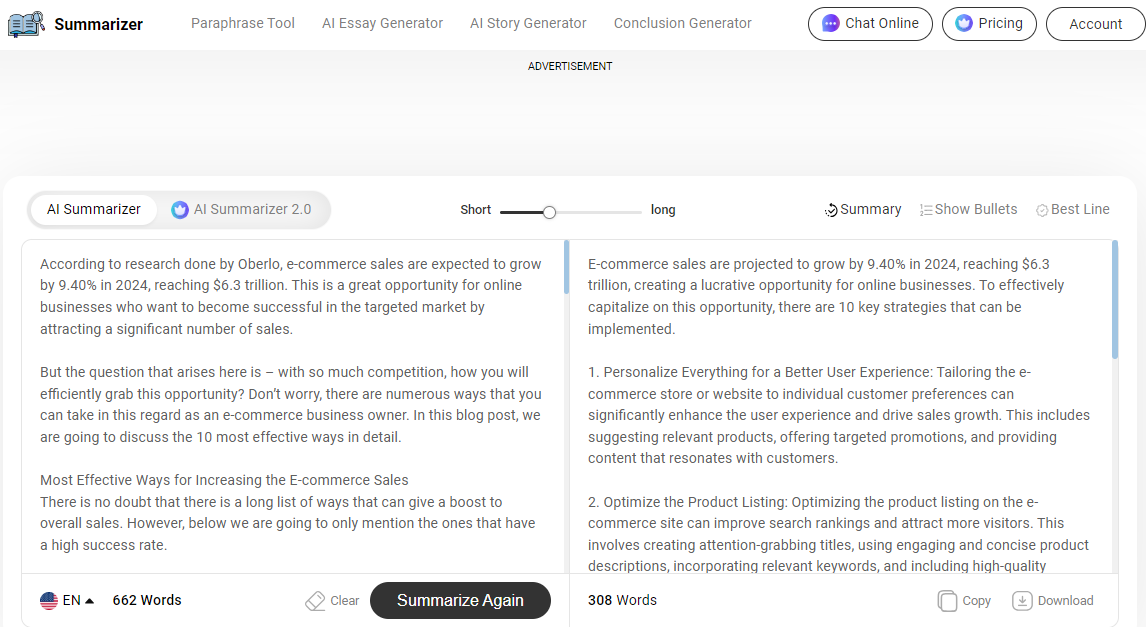Click the crown icon on Pricing button
Viewport: 1146px width, 627px height.
(964, 23)
